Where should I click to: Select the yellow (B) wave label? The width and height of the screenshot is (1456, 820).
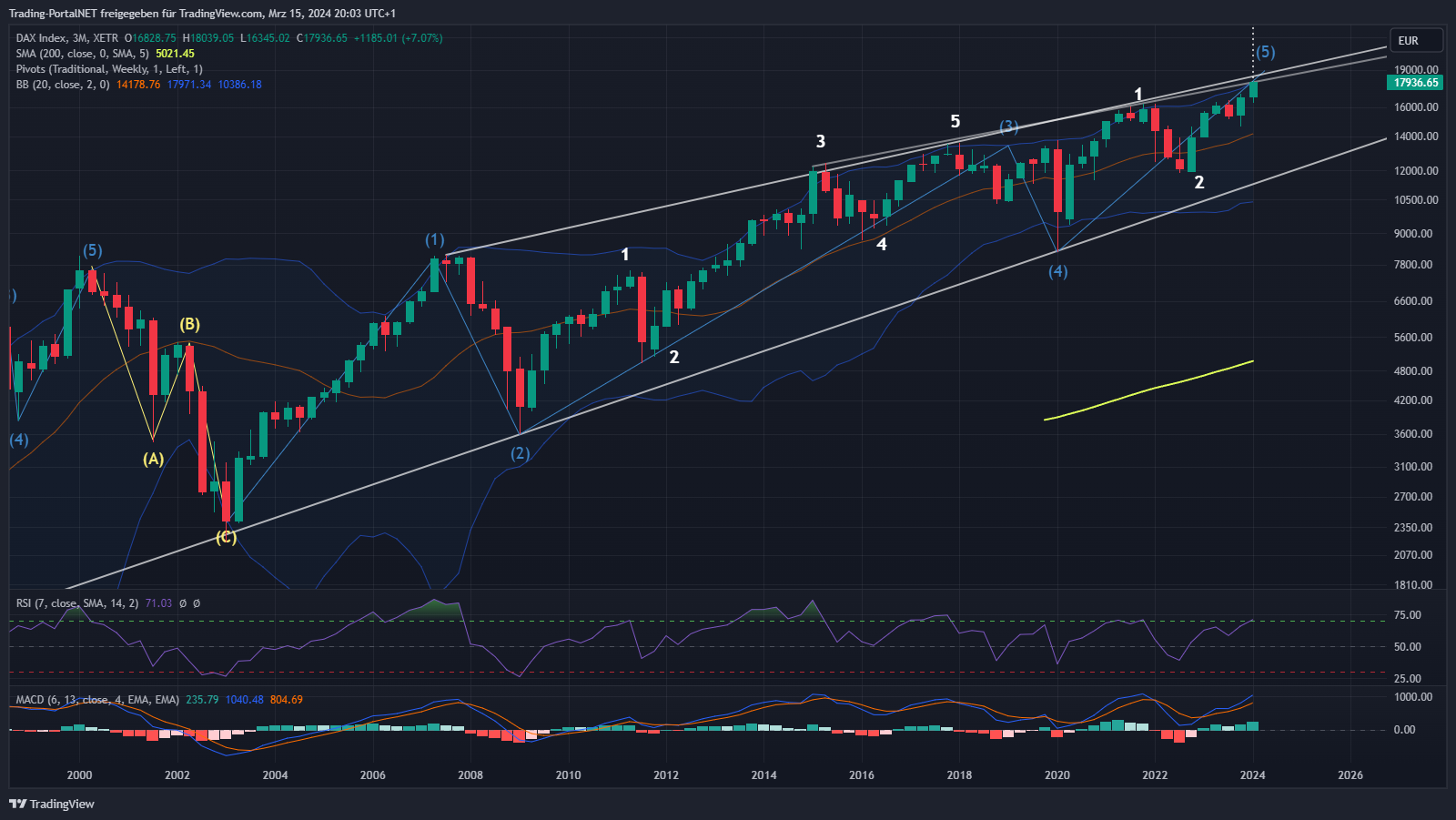point(189,324)
